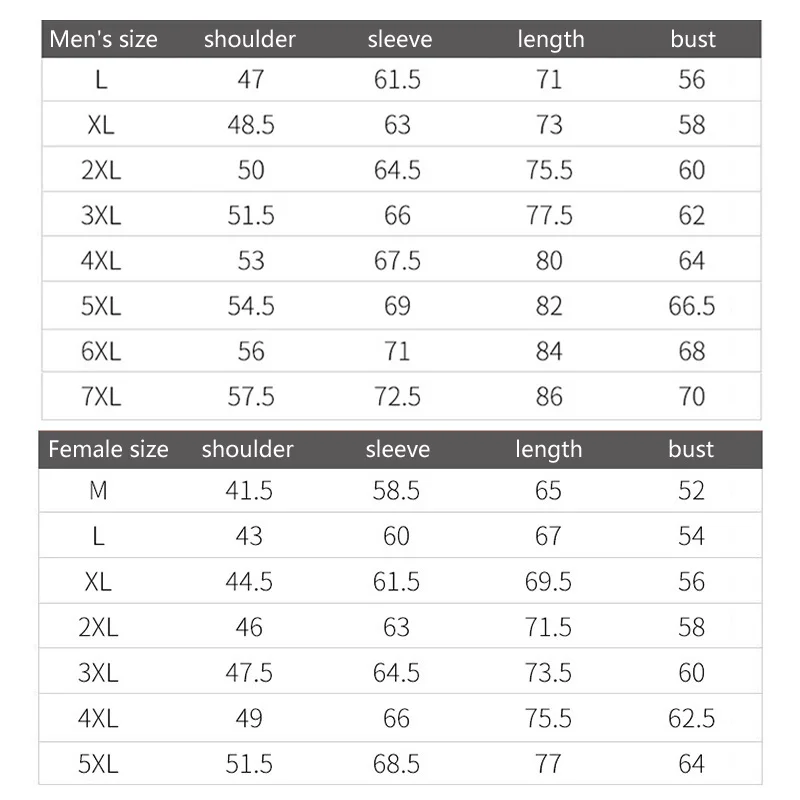Viewport: 800px width, 800px height.
Task: Click the 69.5 length measurement
Action: pos(548,582)
